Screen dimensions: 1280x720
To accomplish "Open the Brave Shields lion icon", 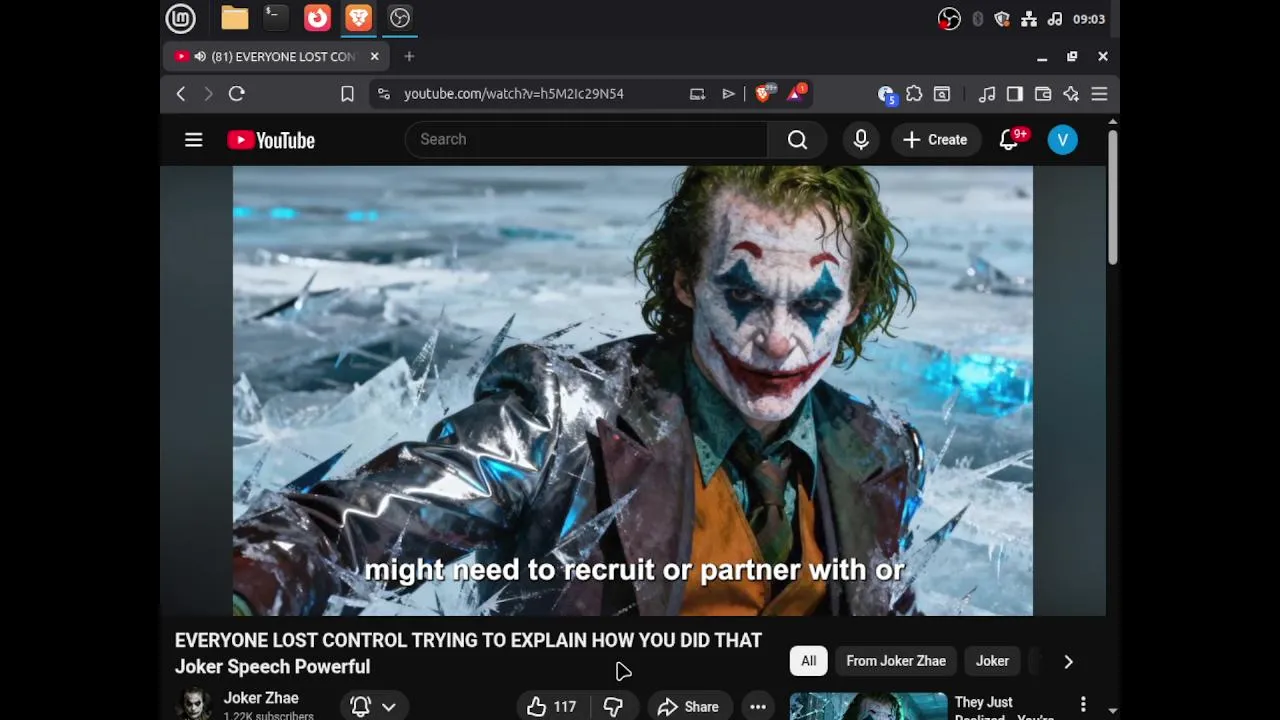I will pos(764,94).
